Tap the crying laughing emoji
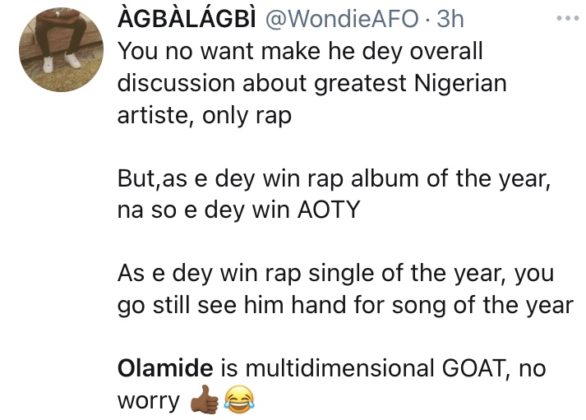 (239, 400)
